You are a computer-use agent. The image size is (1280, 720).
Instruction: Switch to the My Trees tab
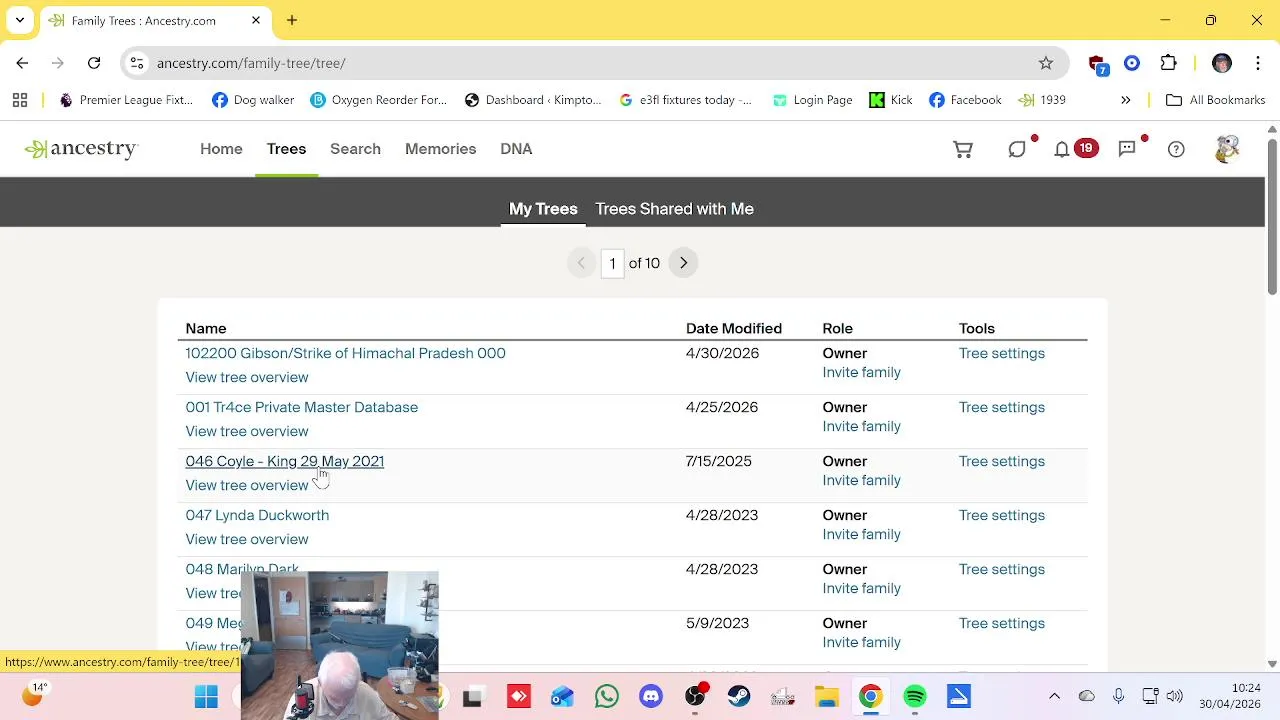543,209
